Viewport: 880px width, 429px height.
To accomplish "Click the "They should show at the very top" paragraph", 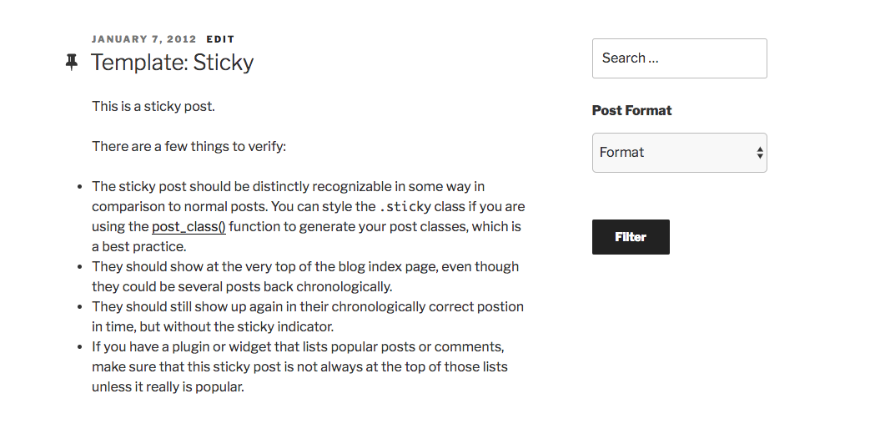I will pyautogui.click(x=305, y=277).
